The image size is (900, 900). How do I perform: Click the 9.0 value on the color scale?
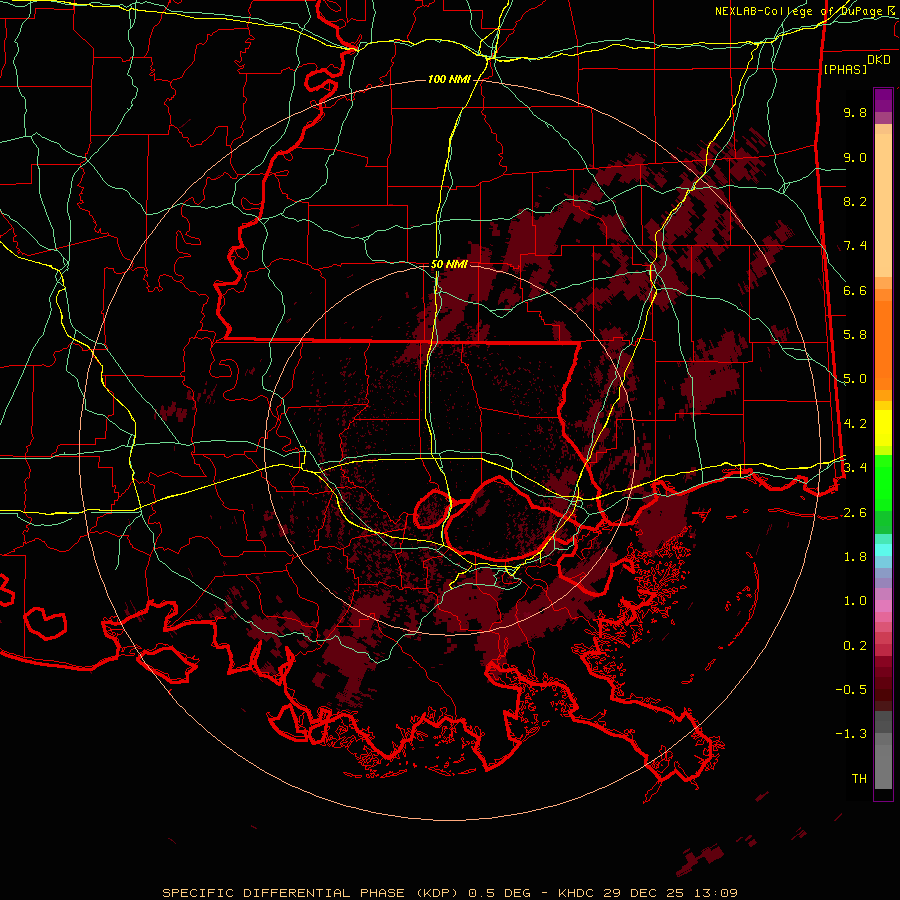click(x=855, y=157)
